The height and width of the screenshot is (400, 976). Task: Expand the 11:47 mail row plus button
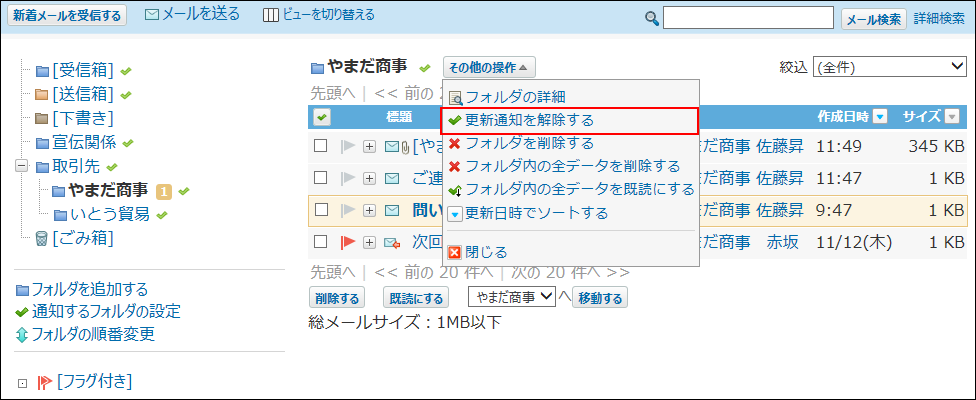coord(370,179)
